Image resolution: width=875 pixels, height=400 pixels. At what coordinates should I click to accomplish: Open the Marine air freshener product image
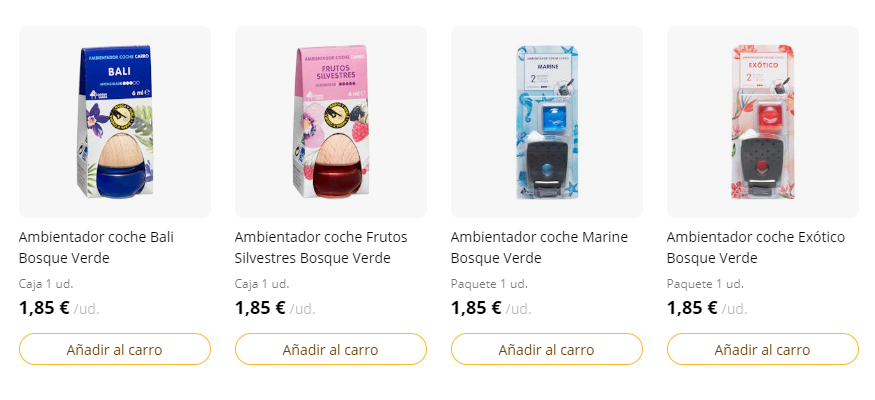point(547,122)
